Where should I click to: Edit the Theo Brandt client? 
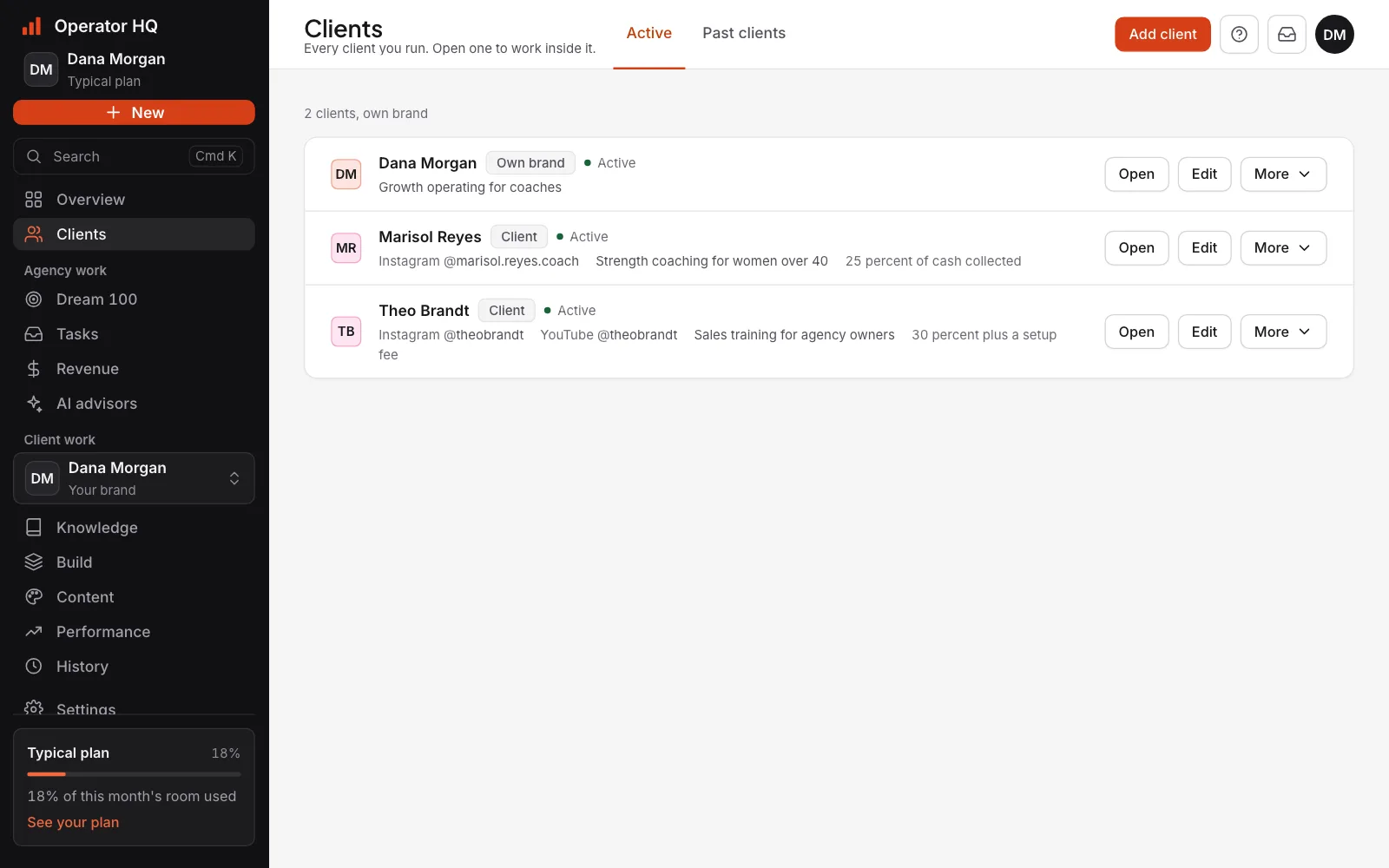tap(1204, 332)
